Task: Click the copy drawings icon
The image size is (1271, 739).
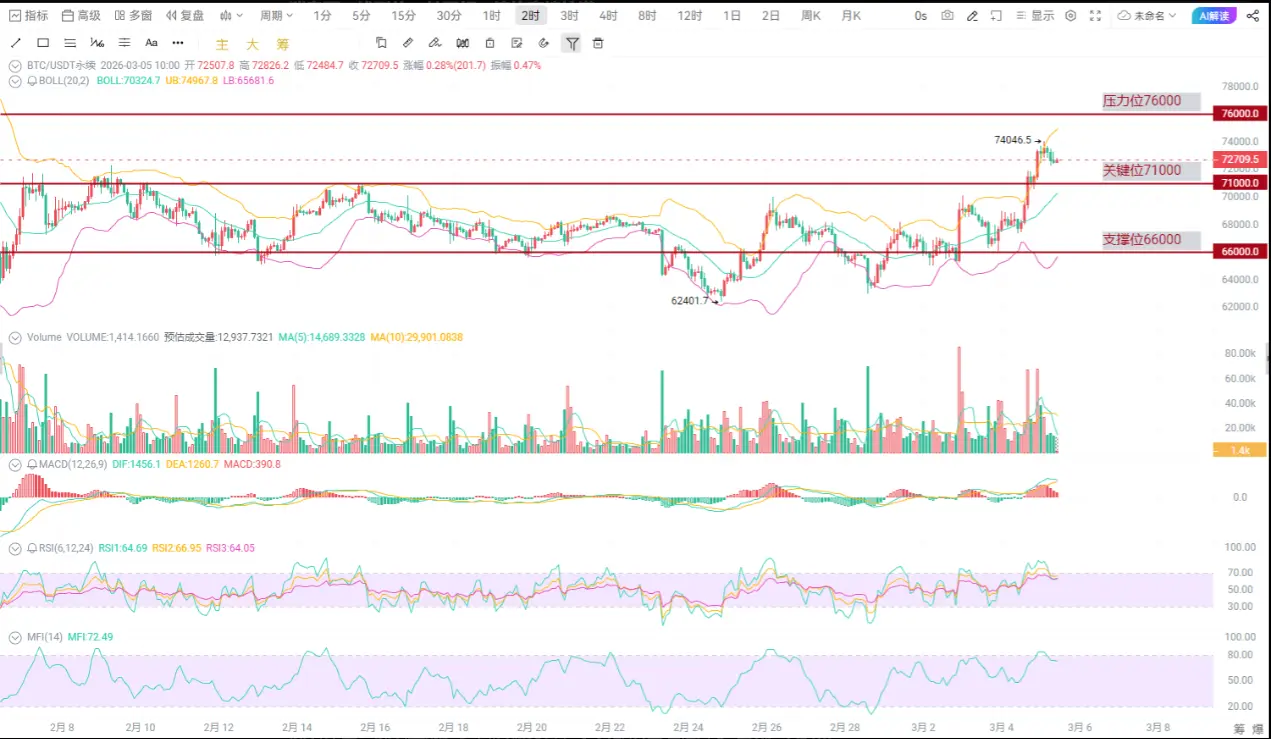Action: pos(381,43)
